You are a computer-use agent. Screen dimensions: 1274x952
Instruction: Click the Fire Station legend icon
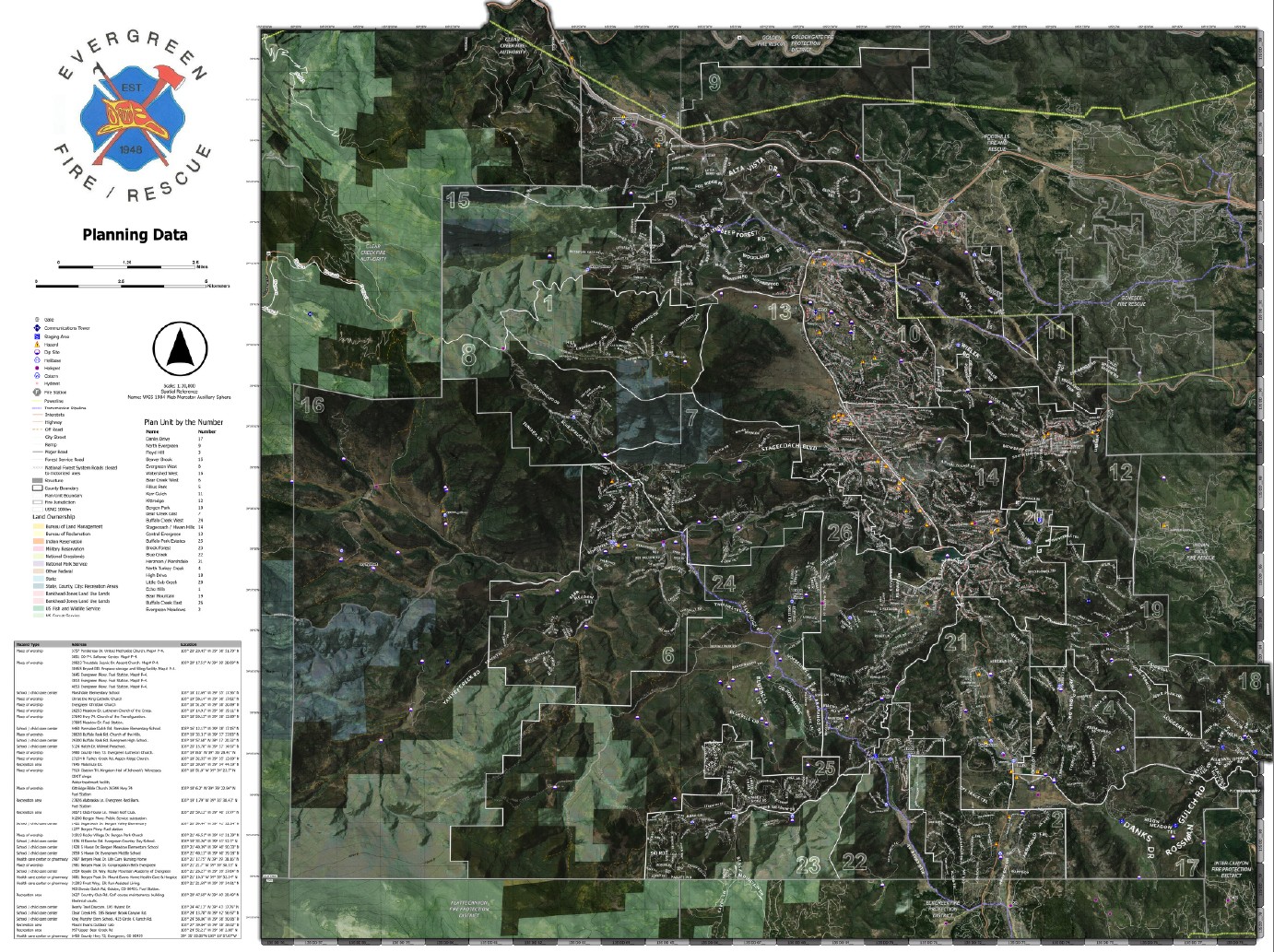coord(37,392)
